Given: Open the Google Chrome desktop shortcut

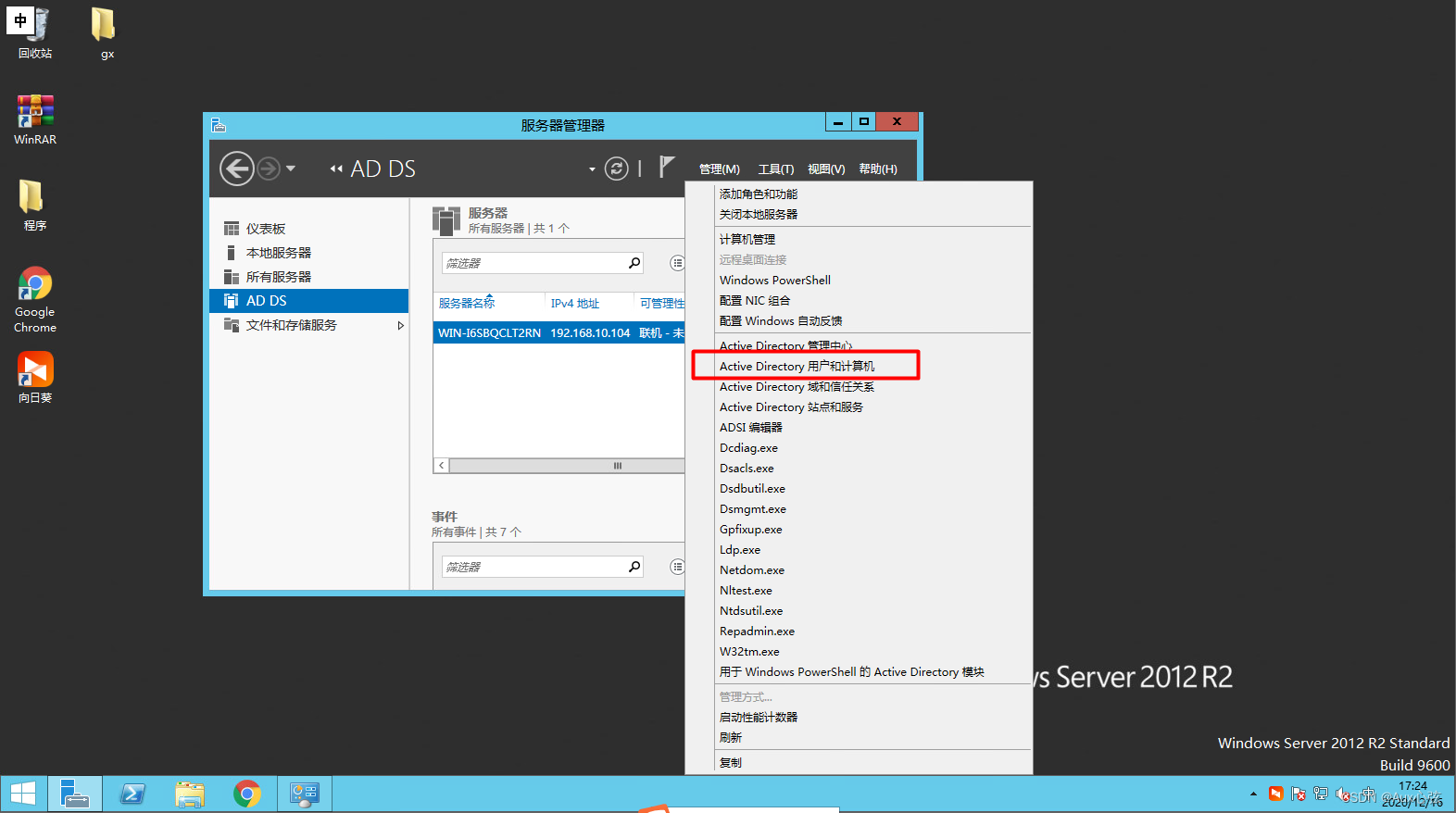Looking at the screenshot, I should coord(35,300).
